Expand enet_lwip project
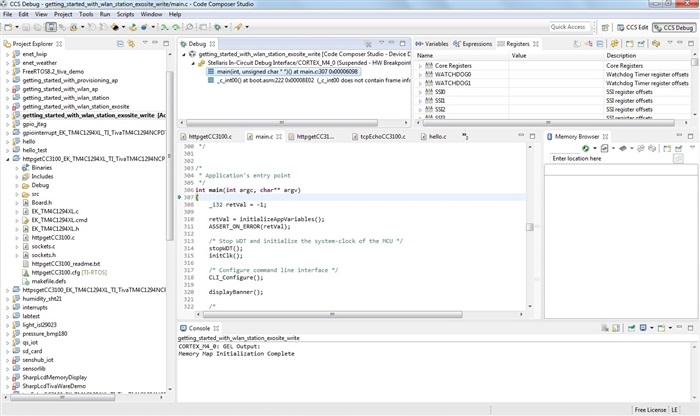 [8, 54]
